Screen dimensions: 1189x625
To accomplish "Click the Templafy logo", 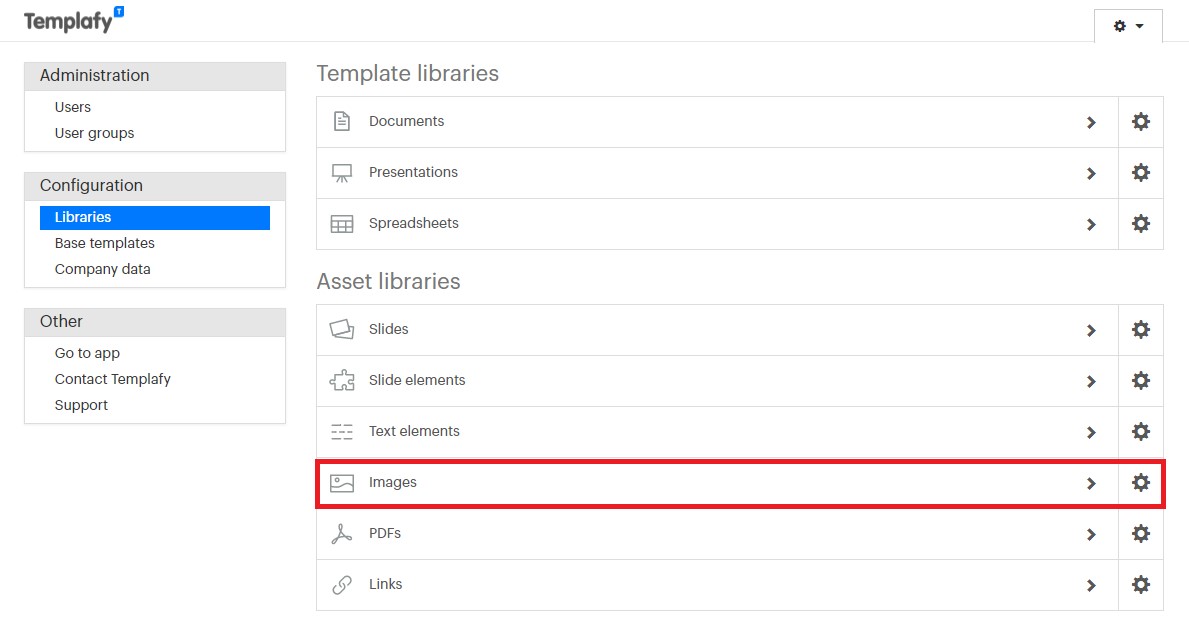I will [x=70, y=18].
